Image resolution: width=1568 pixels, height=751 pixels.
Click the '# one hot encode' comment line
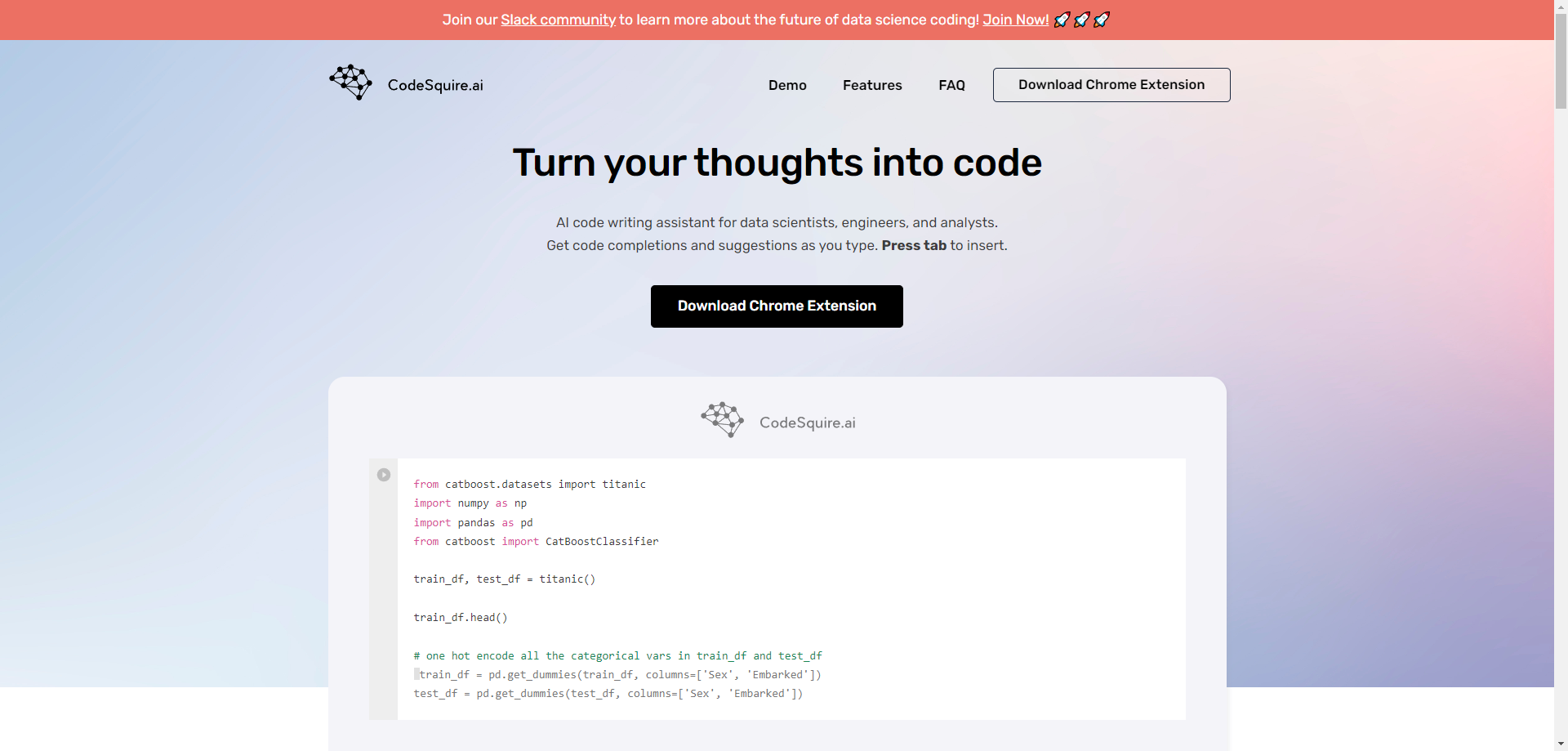click(617, 655)
